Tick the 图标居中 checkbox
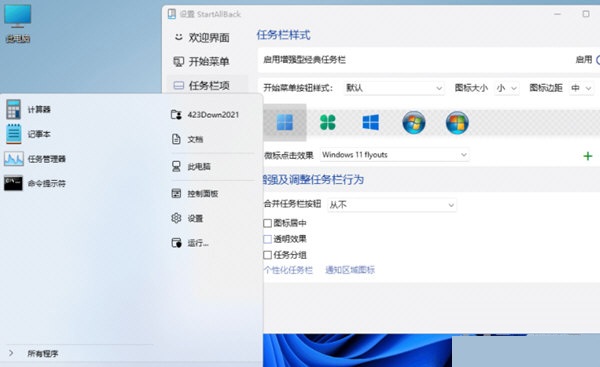The width and height of the screenshot is (600, 367). pyautogui.click(x=268, y=223)
